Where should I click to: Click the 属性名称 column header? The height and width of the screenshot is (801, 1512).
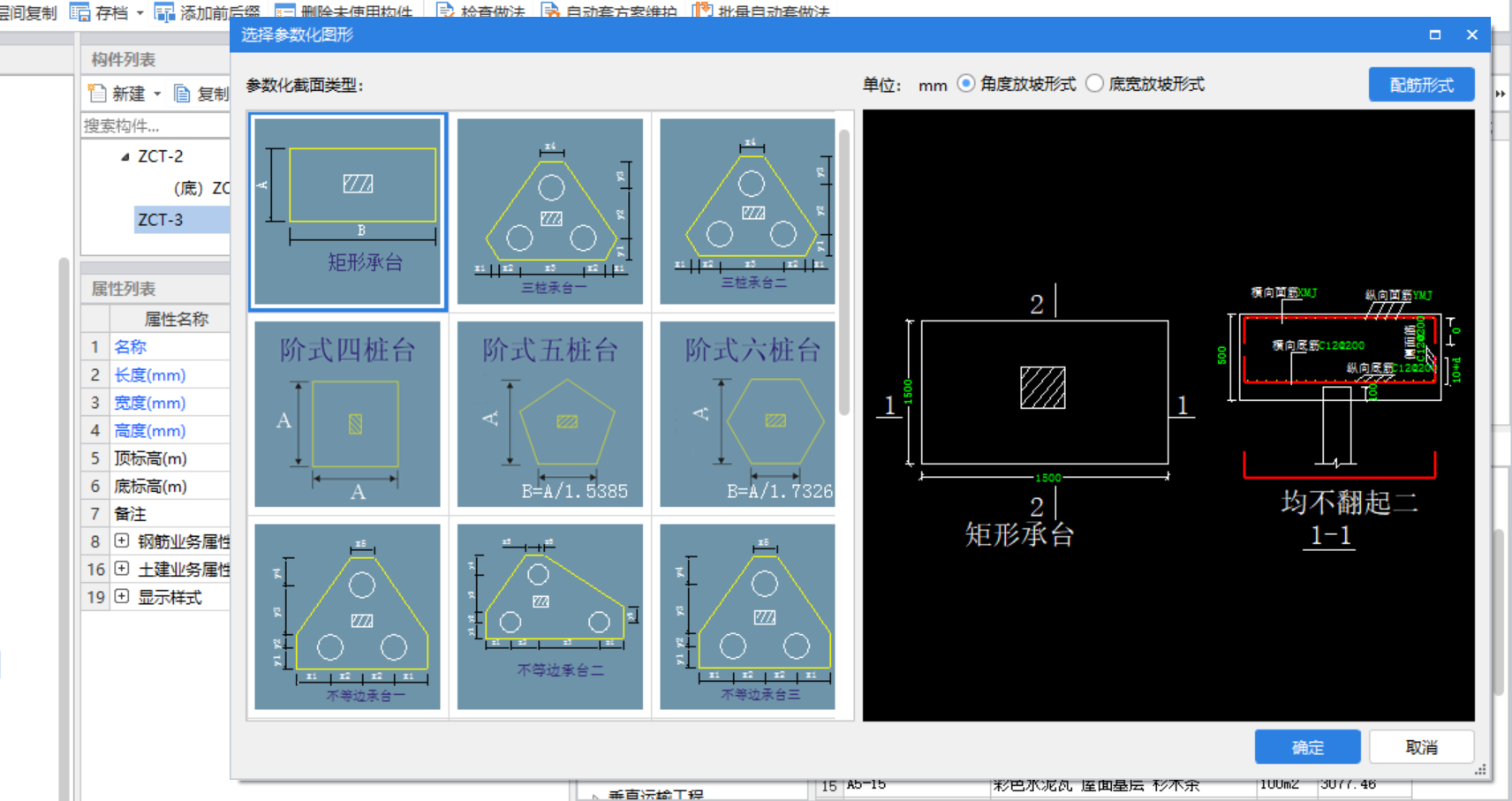tap(176, 319)
